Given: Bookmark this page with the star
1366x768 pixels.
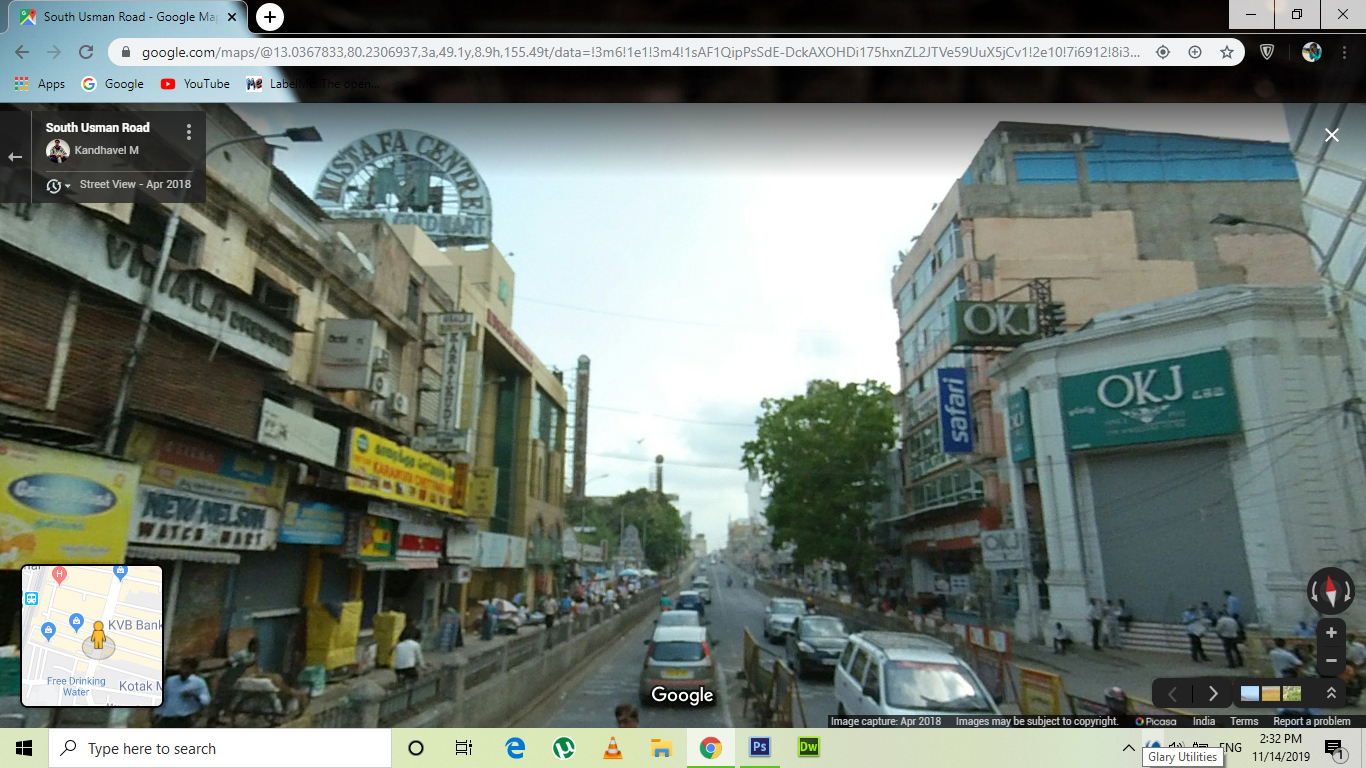Looking at the screenshot, I should [1227, 52].
